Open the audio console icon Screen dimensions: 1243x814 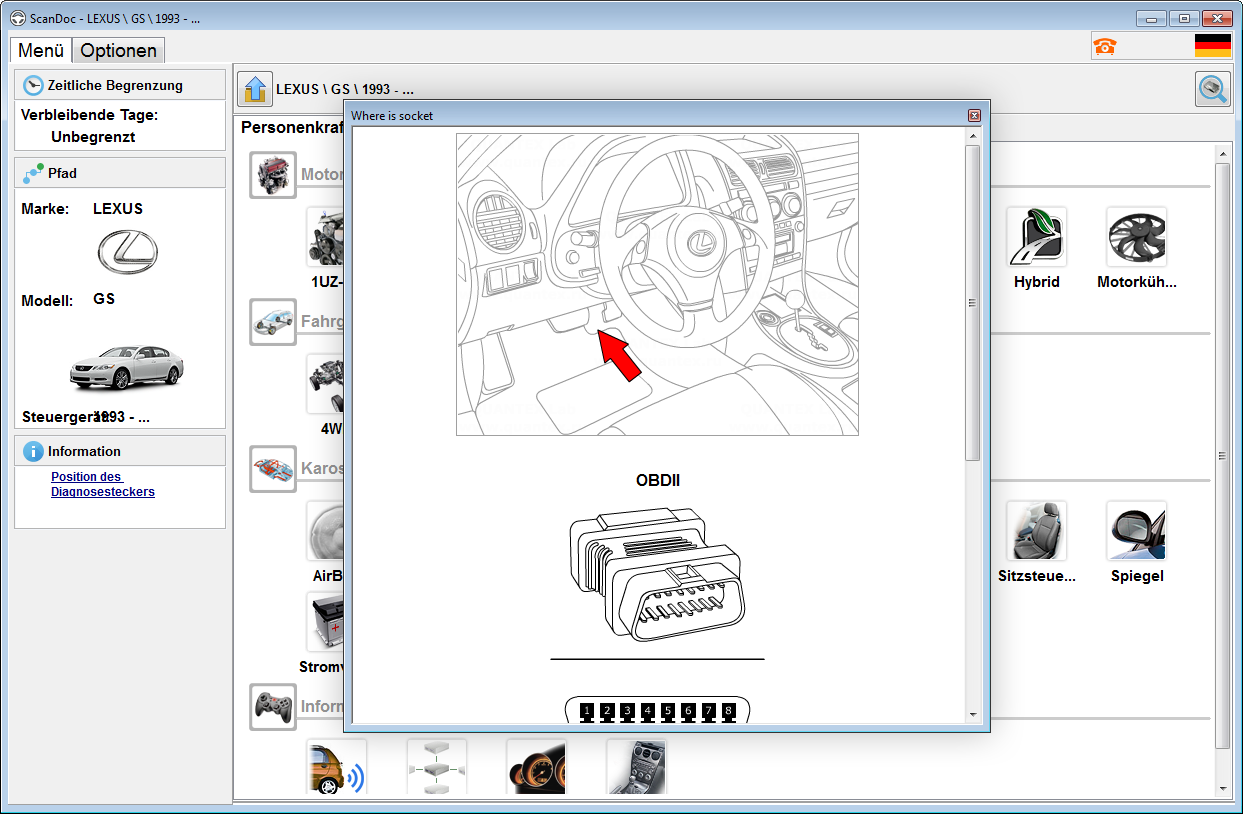(x=636, y=767)
